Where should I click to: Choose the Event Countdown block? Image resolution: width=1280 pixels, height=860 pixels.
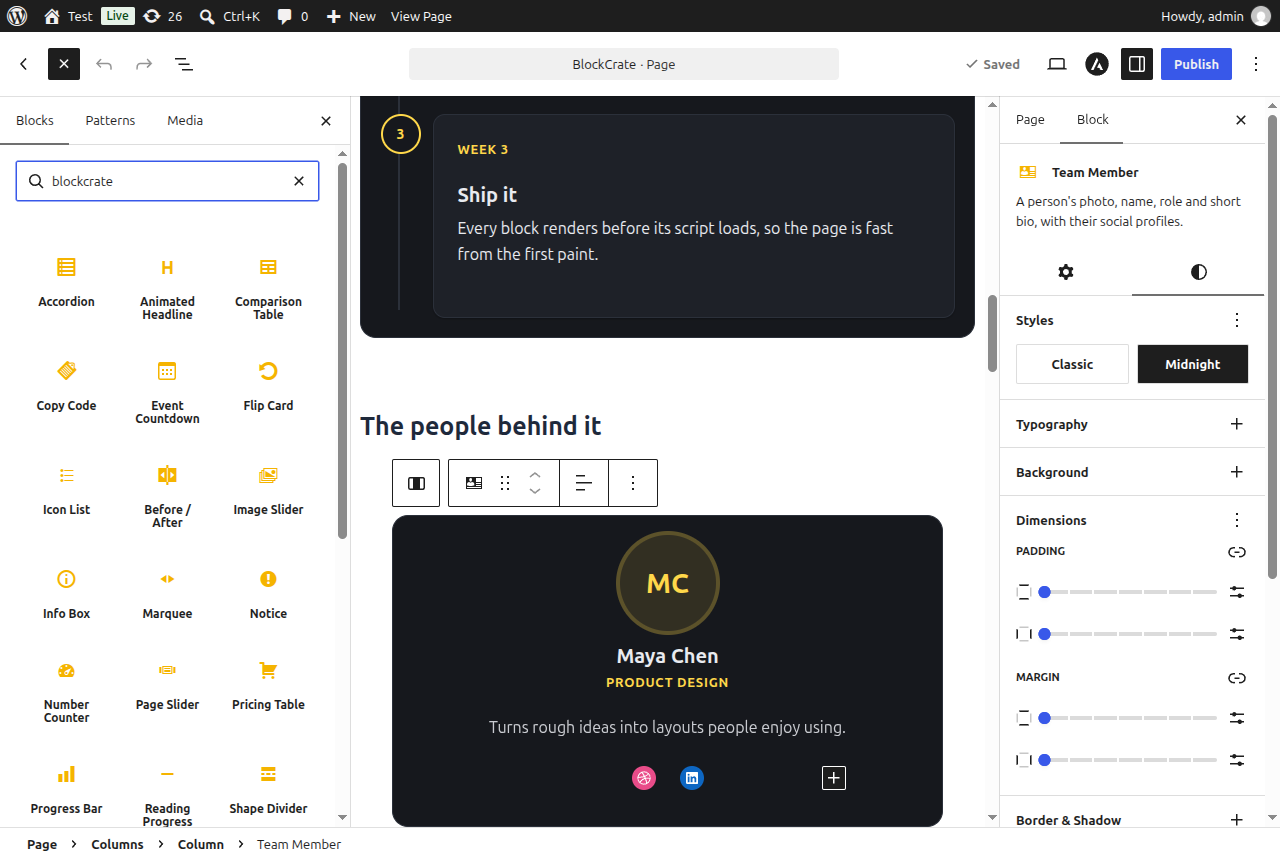click(167, 390)
